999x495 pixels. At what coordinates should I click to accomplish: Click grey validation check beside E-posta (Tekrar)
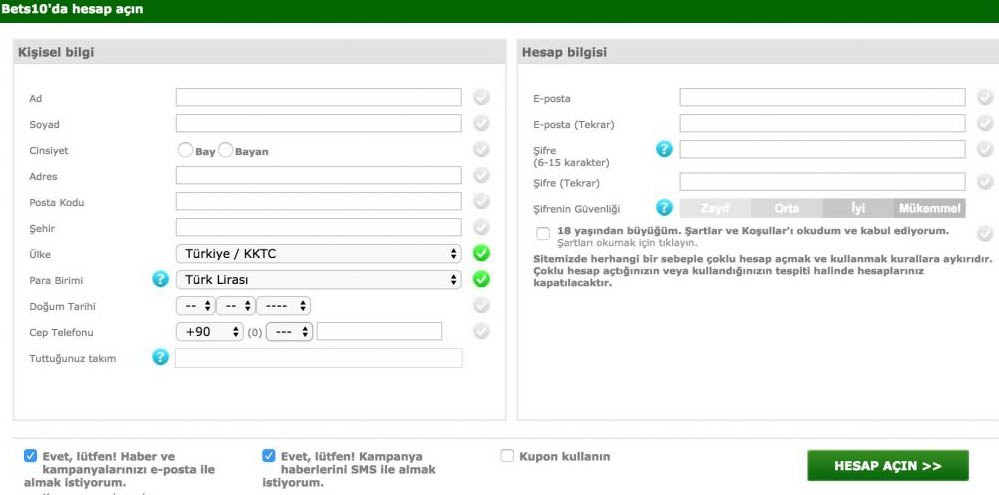[x=985, y=123]
